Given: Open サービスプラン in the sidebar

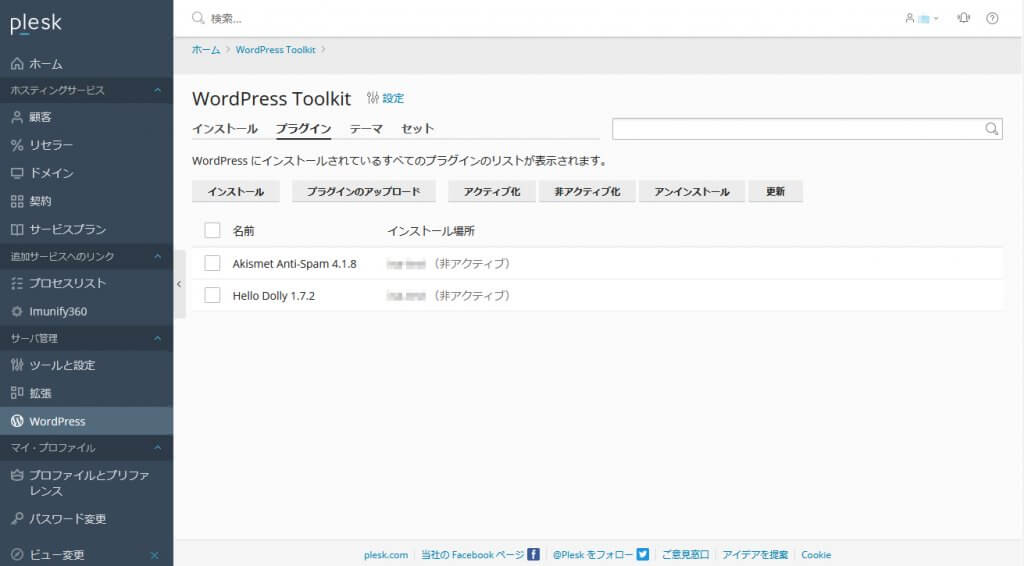Looking at the screenshot, I should click(86, 229).
